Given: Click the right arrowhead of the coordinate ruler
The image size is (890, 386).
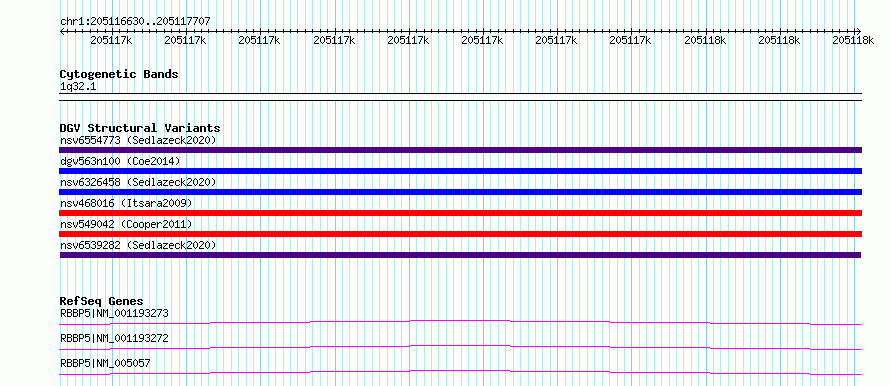Looking at the screenshot, I should [x=858, y=31].
